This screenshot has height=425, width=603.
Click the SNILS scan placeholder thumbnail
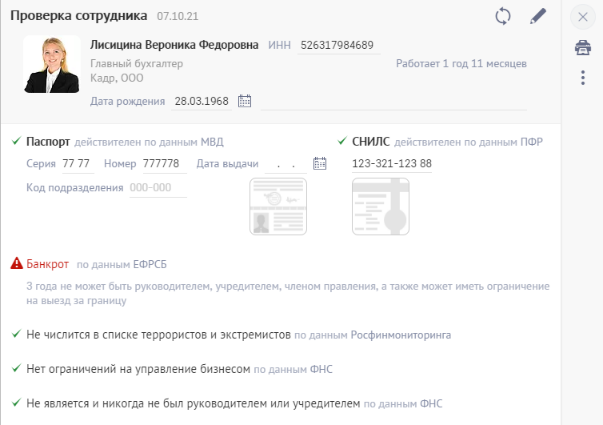pos(381,206)
